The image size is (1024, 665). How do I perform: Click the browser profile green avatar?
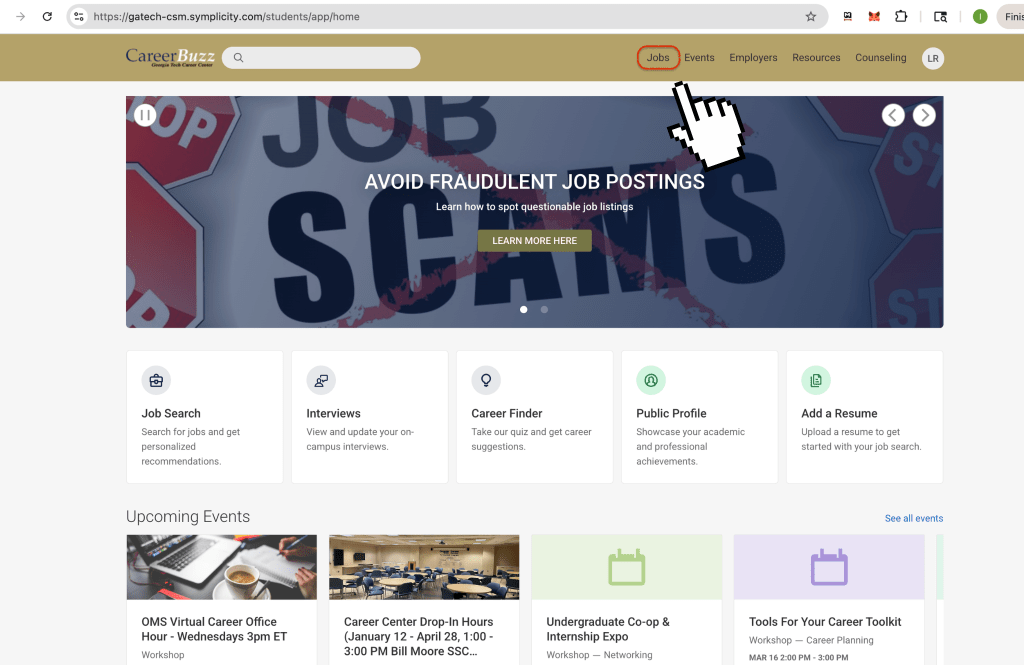pyautogui.click(x=980, y=16)
